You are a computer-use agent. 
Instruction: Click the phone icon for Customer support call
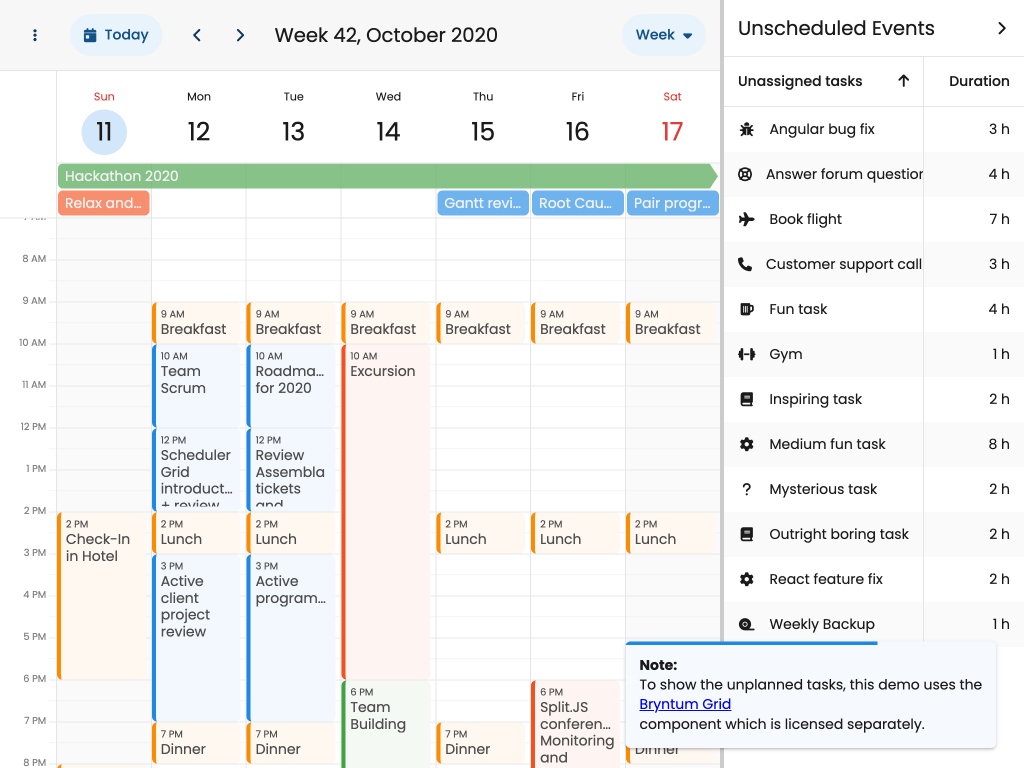745,264
